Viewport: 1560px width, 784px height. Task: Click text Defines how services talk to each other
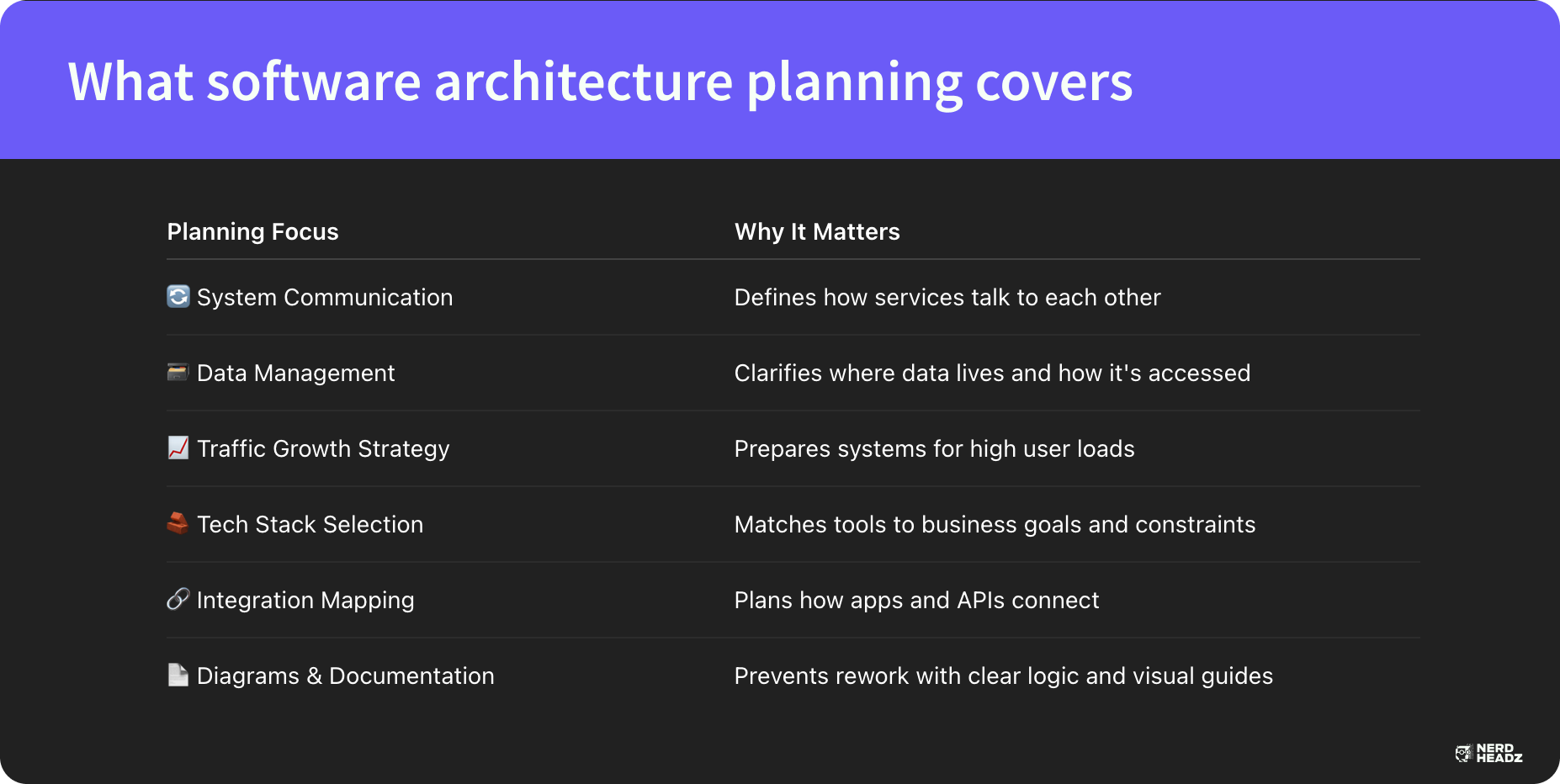(x=947, y=297)
